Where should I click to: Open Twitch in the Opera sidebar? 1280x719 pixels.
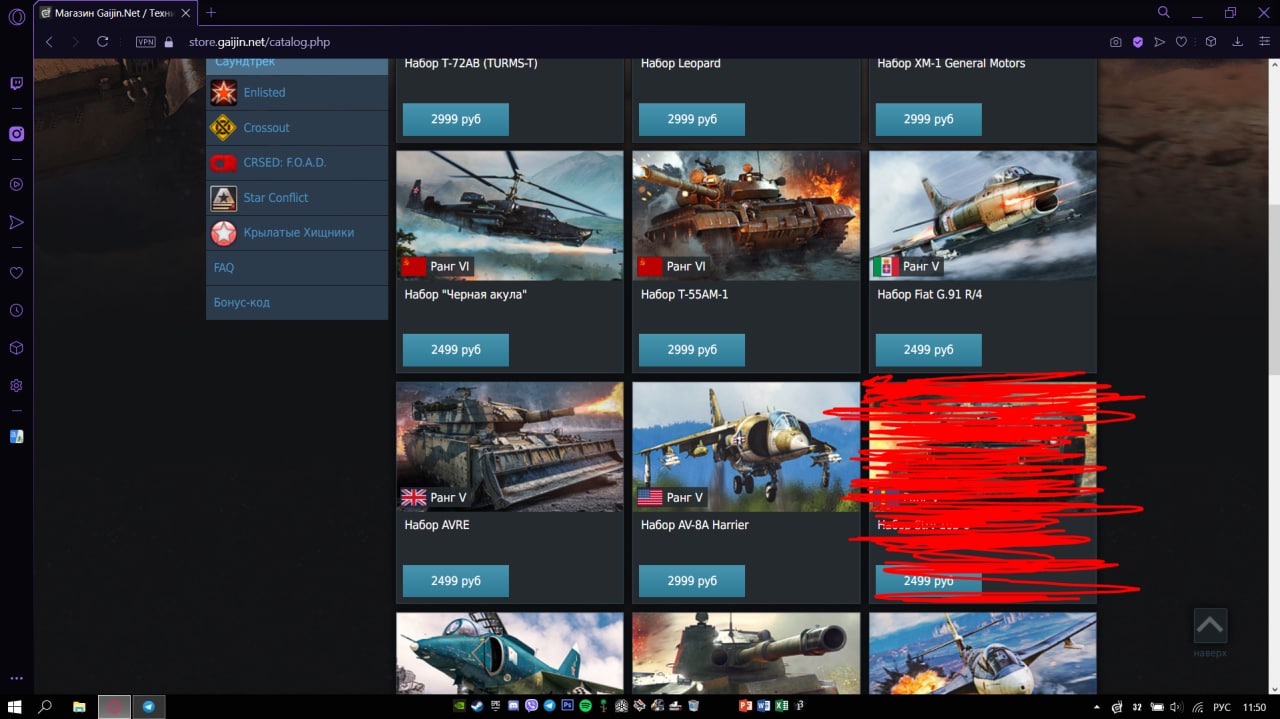[16, 83]
